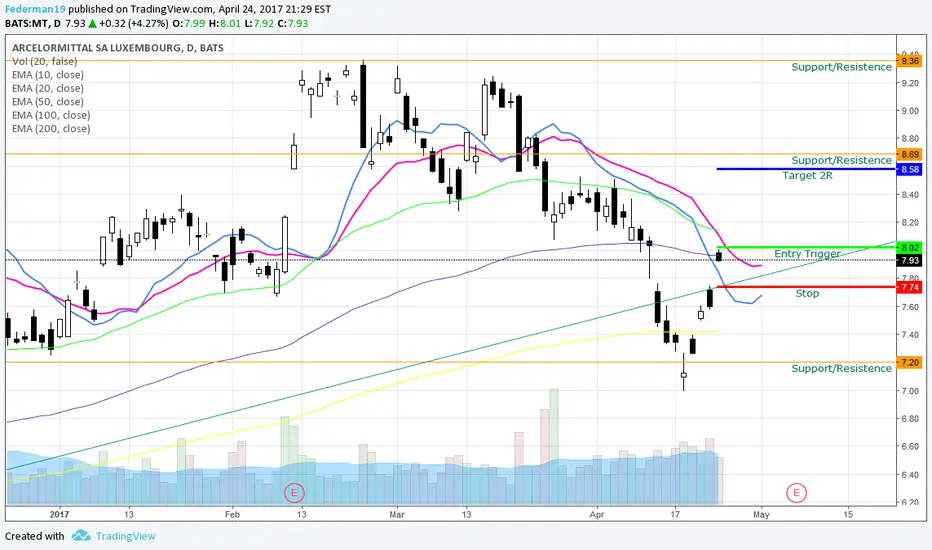Click the Apr date axis label
The height and width of the screenshot is (550, 932).
click(596, 514)
